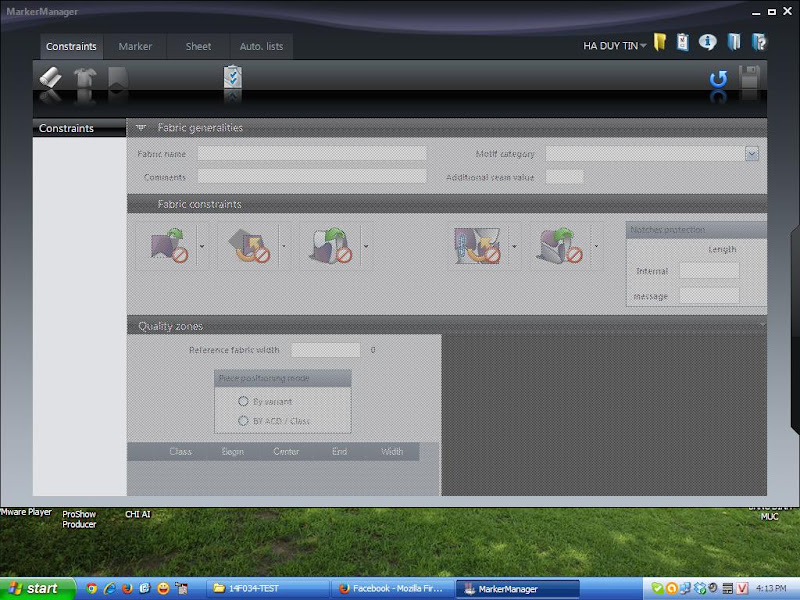Open the clipboard checklist toolbar icon
The height and width of the screenshot is (600, 800).
pos(233,77)
